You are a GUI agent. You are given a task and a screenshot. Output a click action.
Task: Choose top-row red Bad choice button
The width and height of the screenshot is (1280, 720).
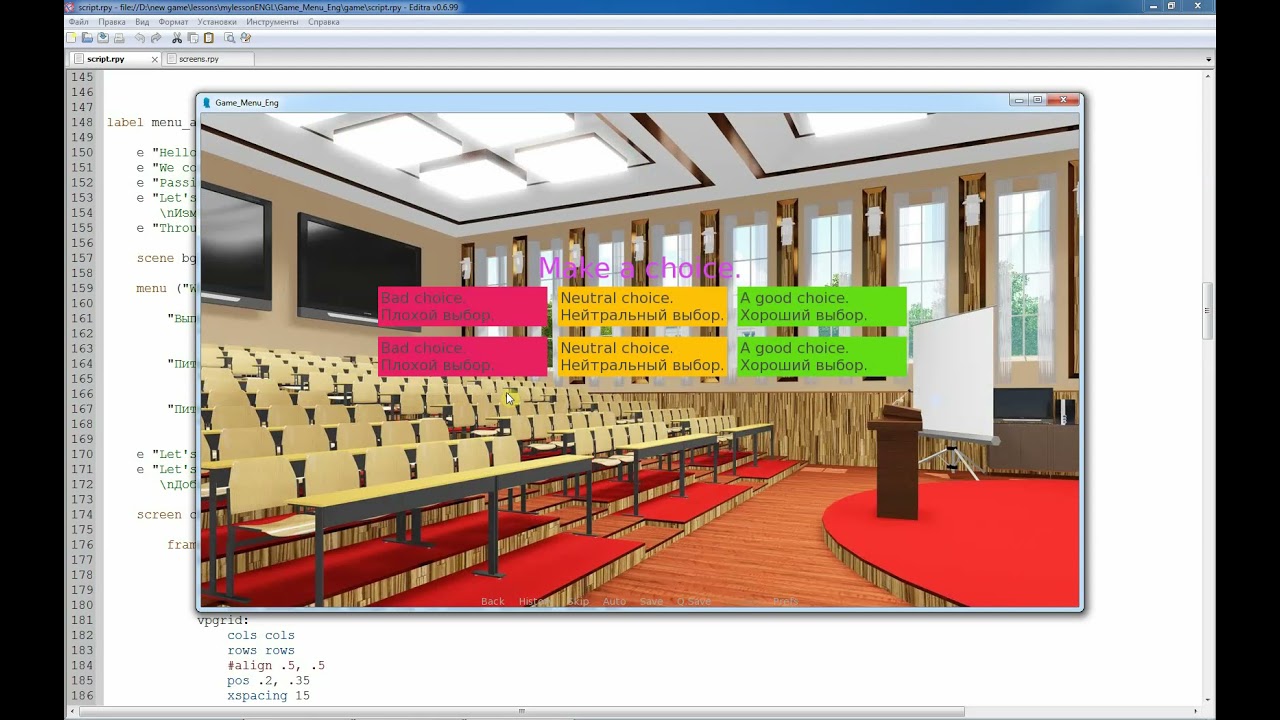[463, 306]
